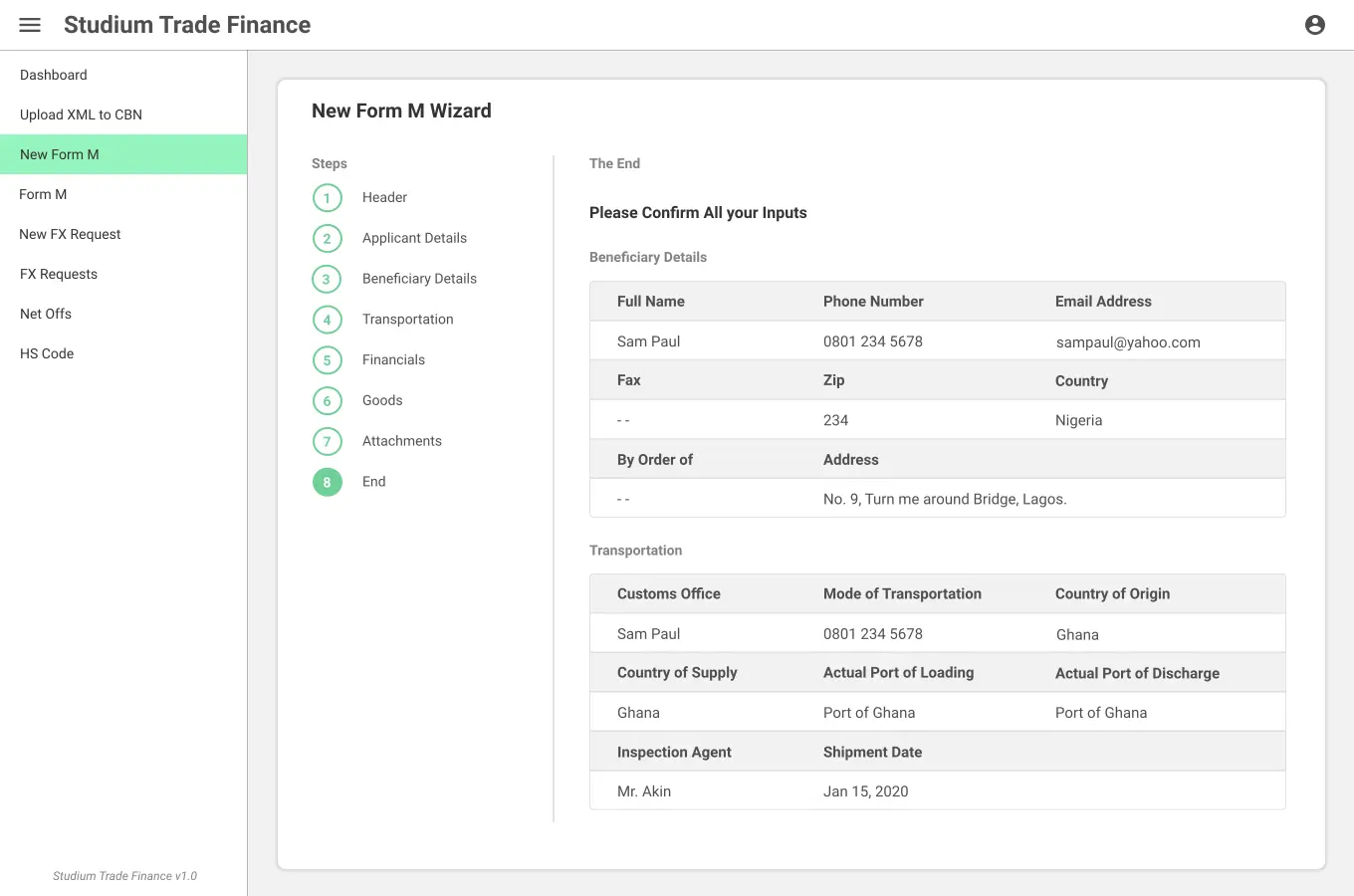Viewport: 1354px width, 896px height.
Task: Click step 1 circle for Header
Action: 327,198
